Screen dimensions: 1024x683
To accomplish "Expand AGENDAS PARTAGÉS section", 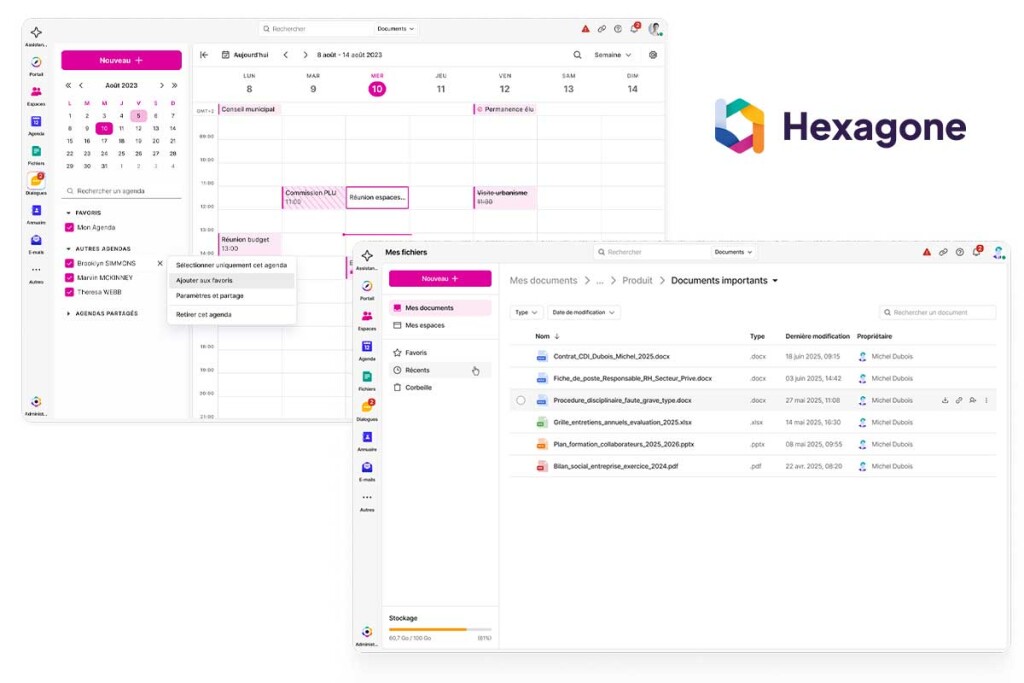I will point(69,313).
